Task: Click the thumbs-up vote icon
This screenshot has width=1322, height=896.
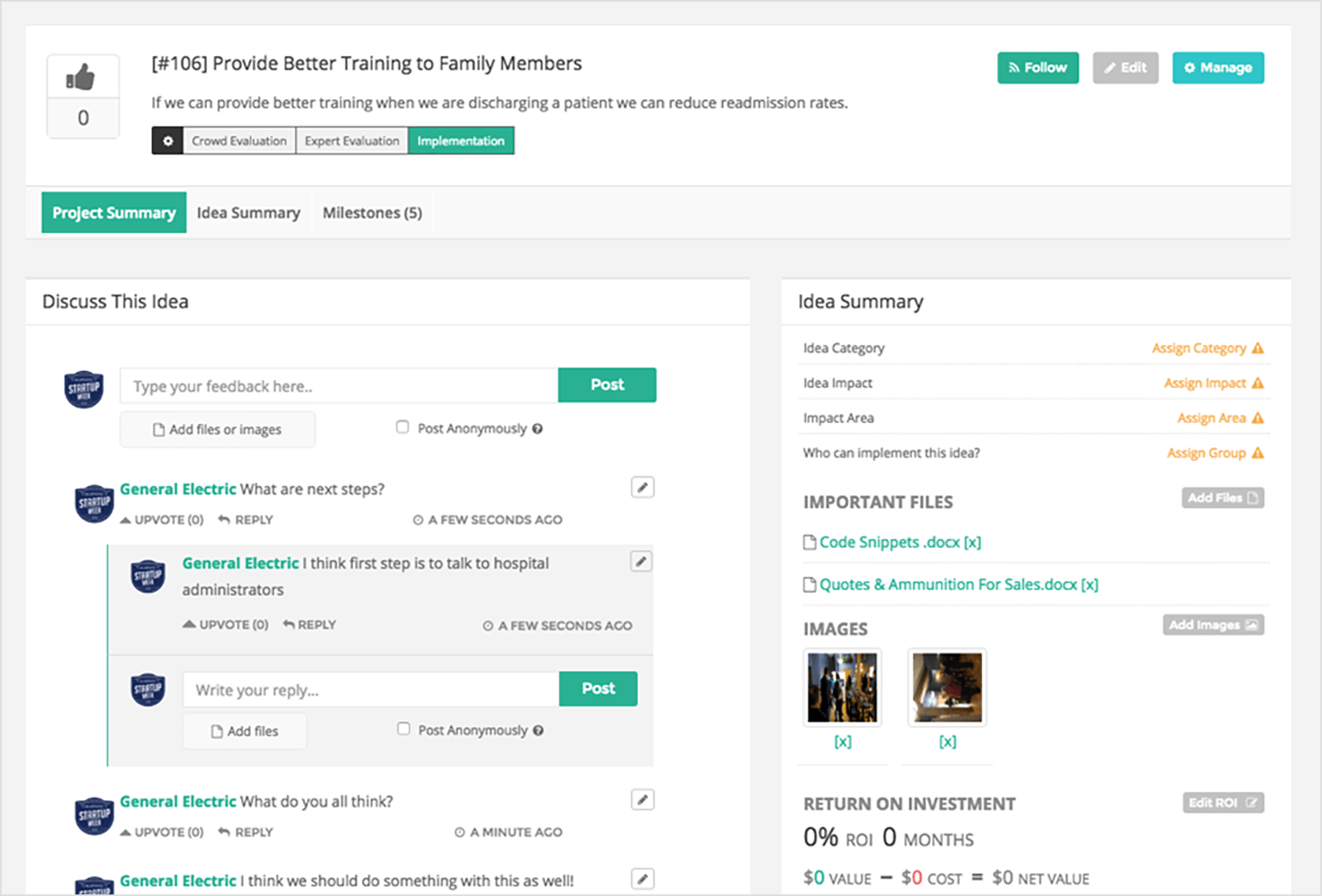Action: (x=81, y=77)
